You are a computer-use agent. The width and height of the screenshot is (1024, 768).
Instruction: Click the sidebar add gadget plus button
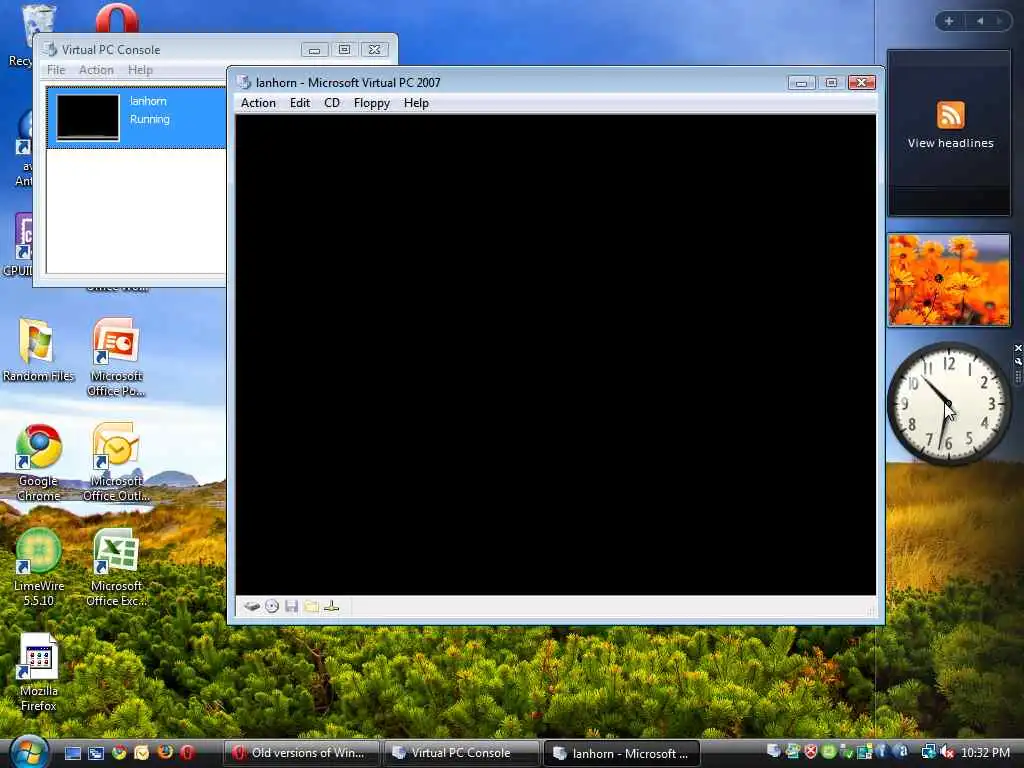pyautogui.click(x=949, y=21)
